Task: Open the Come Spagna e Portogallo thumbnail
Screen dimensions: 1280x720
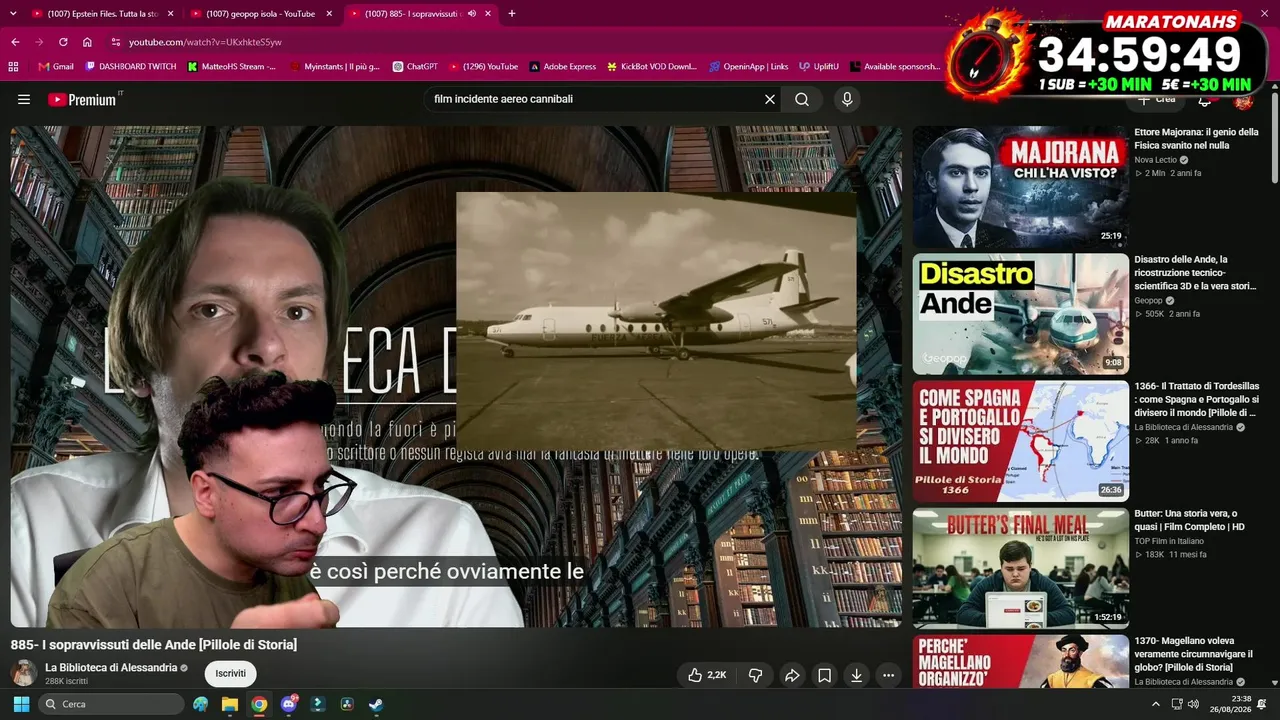Action: (x=1021, y=441)
